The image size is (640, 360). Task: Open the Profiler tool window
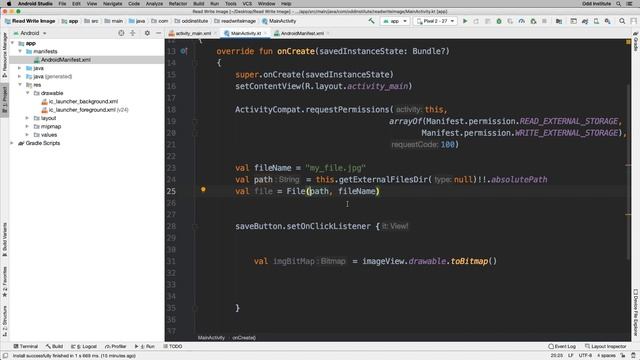pyautogui.click(x=116, y=346)
